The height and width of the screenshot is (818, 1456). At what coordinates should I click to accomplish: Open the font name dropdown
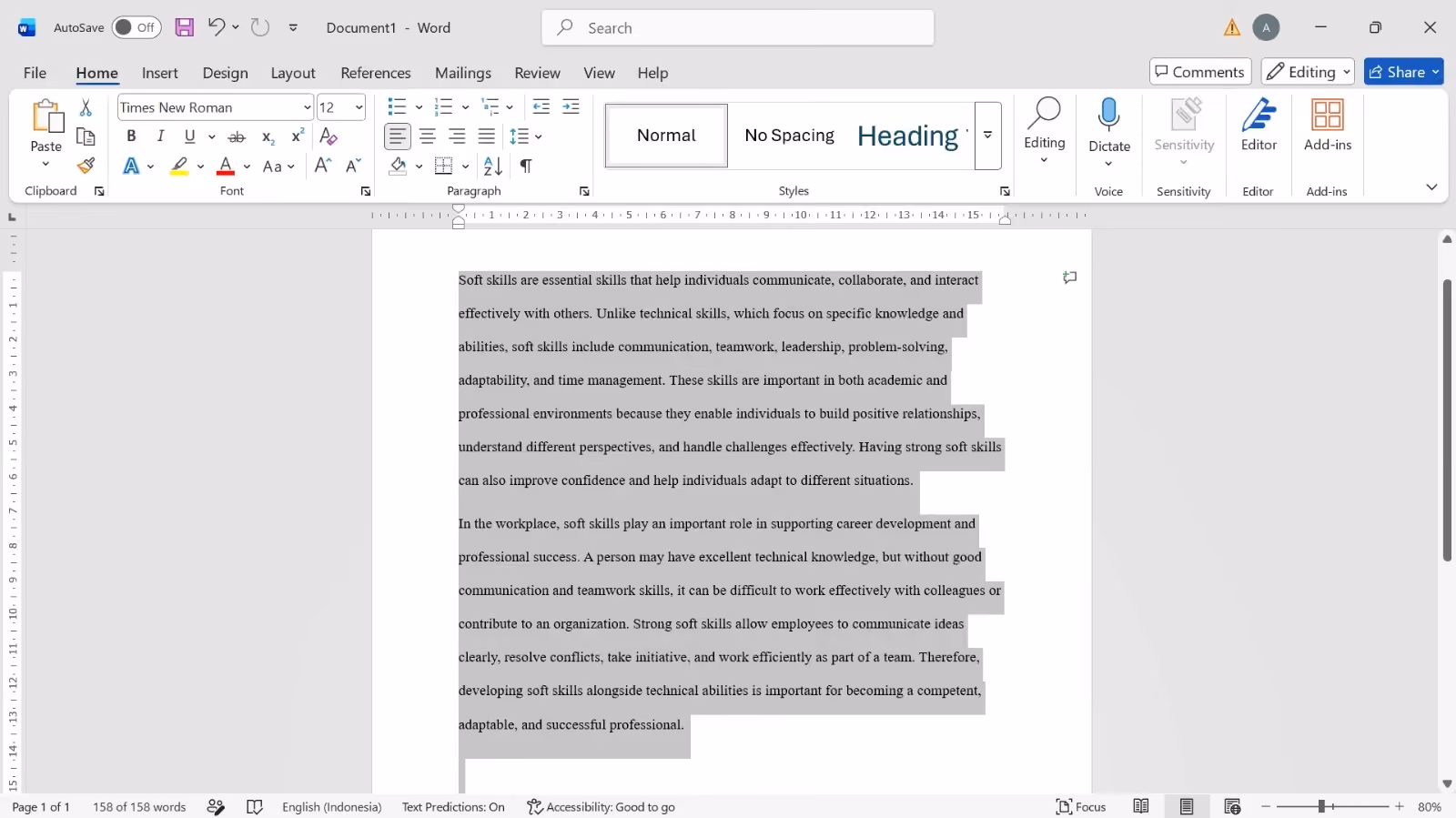[x=307, y=107]
